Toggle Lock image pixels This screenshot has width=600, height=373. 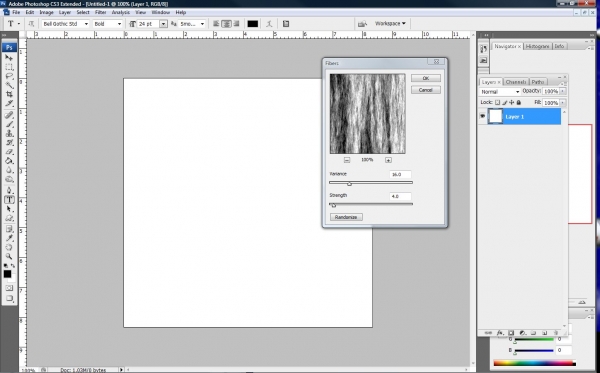pos(505,103)
